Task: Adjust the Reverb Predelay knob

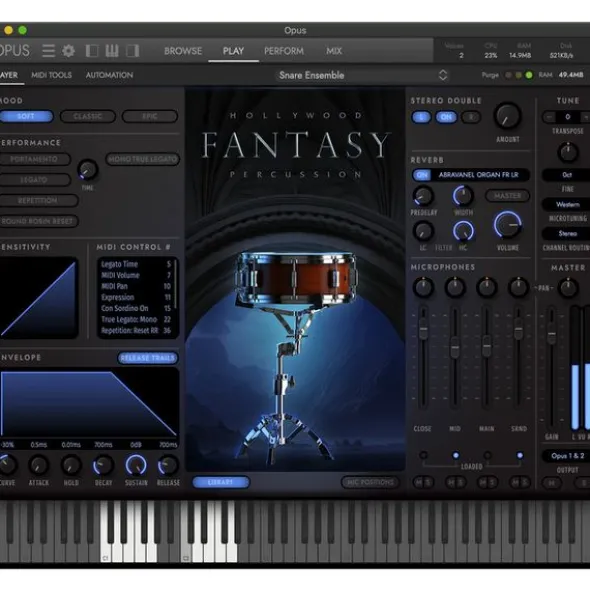Action: tap(423, 196)
